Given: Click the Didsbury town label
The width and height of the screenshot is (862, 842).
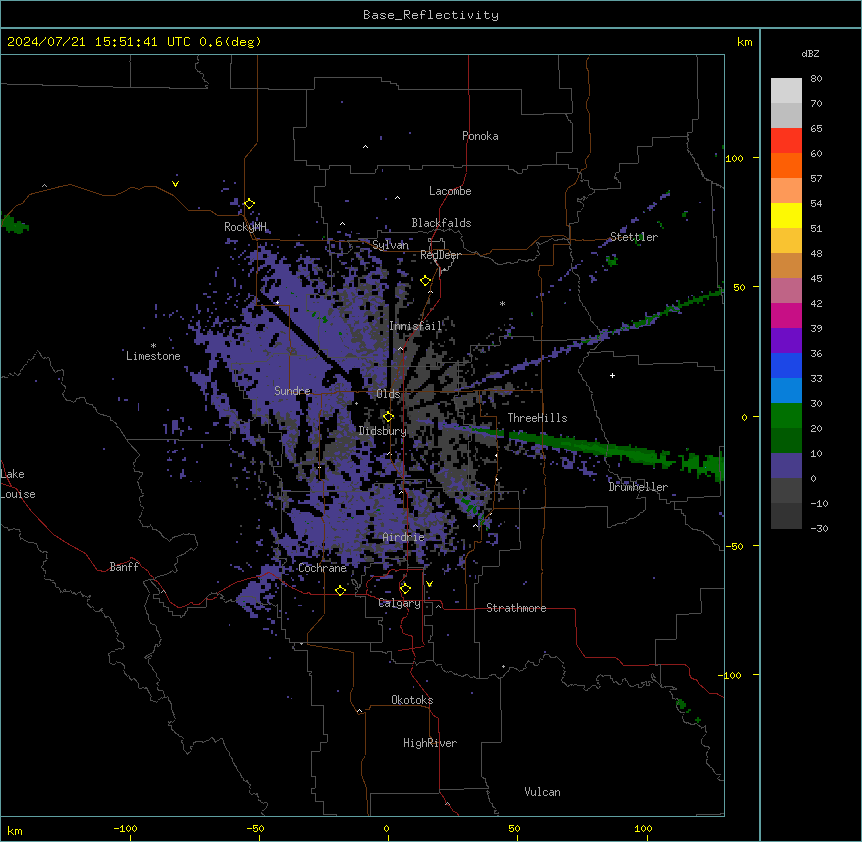Looking at the screenshot, I should tap(383, 431).
